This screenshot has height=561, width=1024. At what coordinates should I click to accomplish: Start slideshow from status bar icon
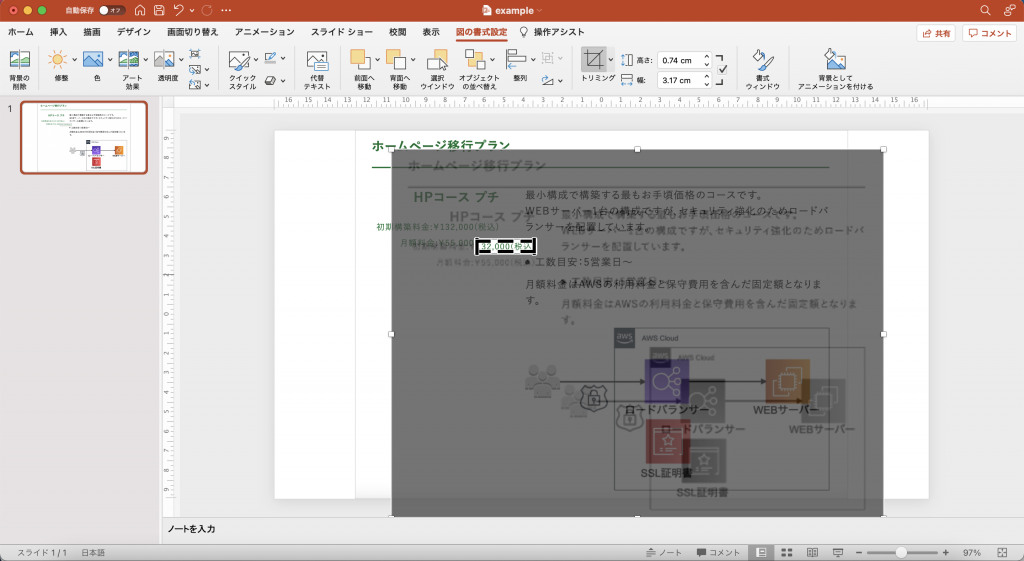click(838, 553)
